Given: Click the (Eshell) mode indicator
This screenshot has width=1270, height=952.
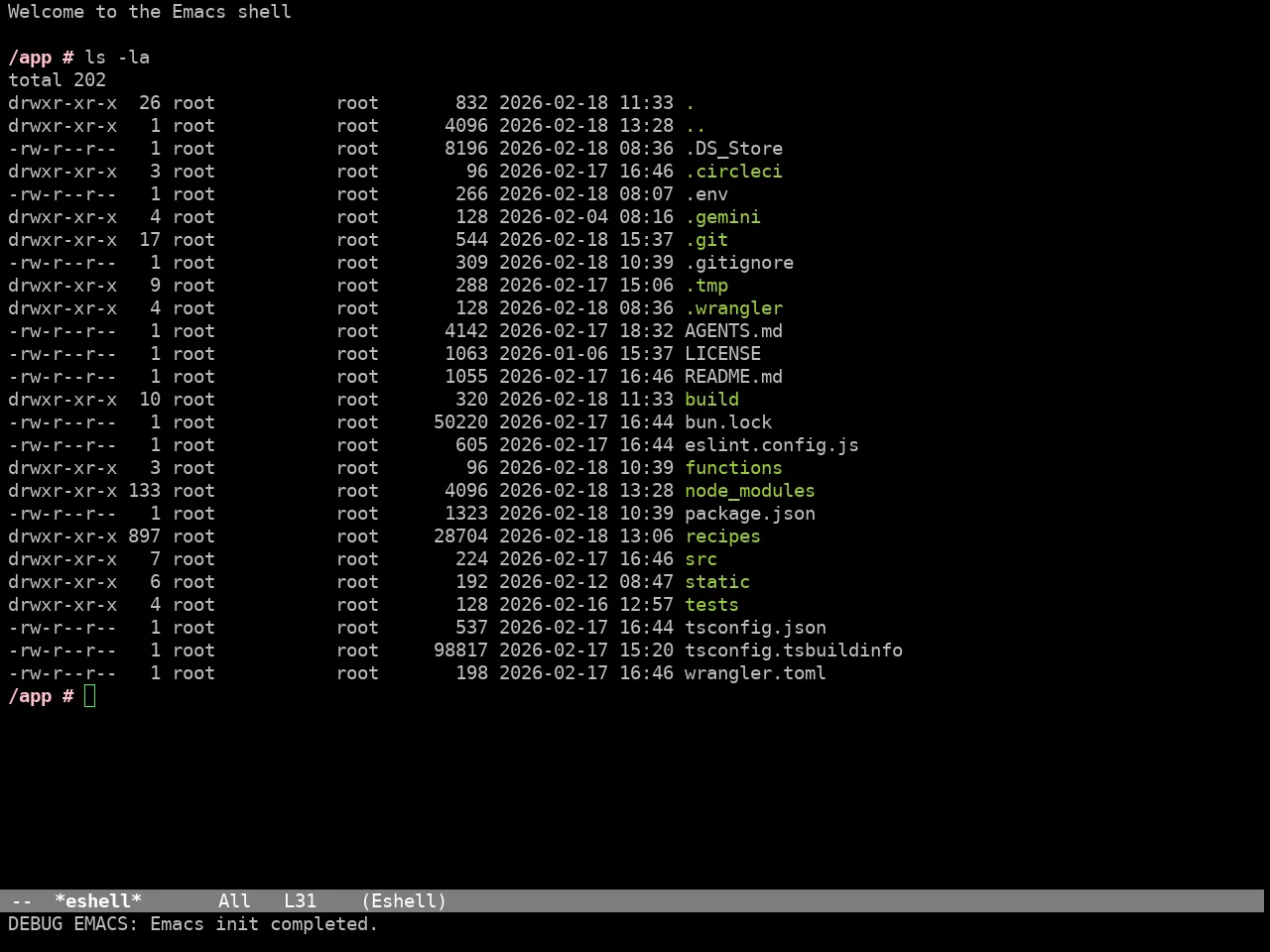Looking at the screenshot, I should pyautogui.click(x=404, y=901).
